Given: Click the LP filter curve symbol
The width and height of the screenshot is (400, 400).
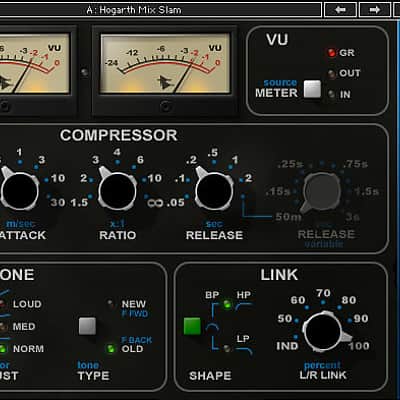Looking at the screenshot, I should click(x=244, y=351).
